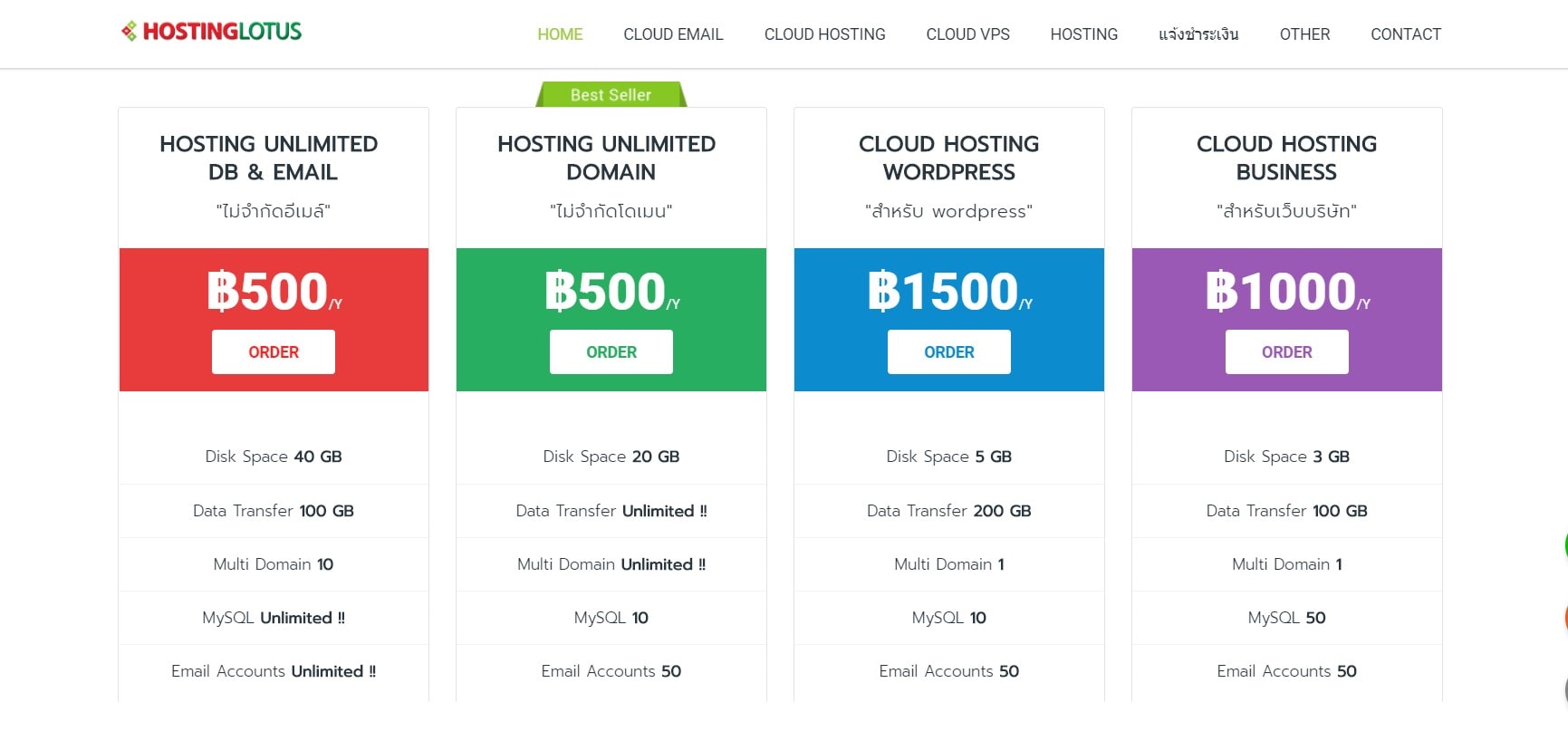Click "MySQL 10" in Unlimited Domain plan
The image size is (1568, 731).
(x=611, y=618)
